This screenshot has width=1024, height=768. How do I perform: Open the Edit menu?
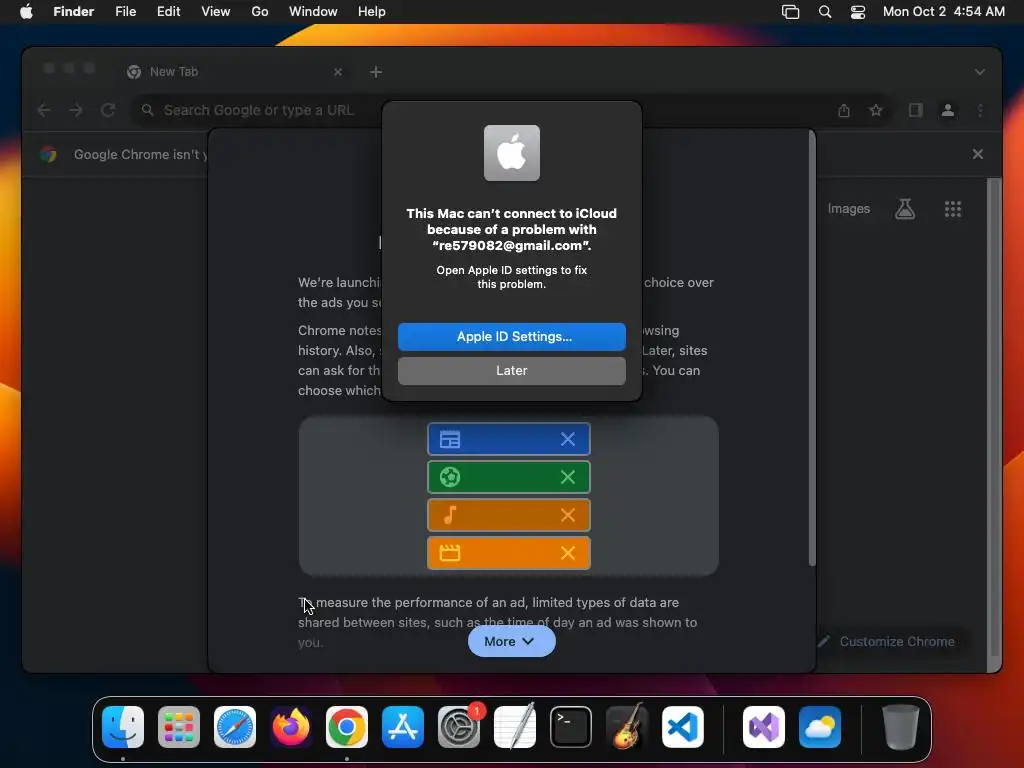pyautogui.click(x=168, y=12)
